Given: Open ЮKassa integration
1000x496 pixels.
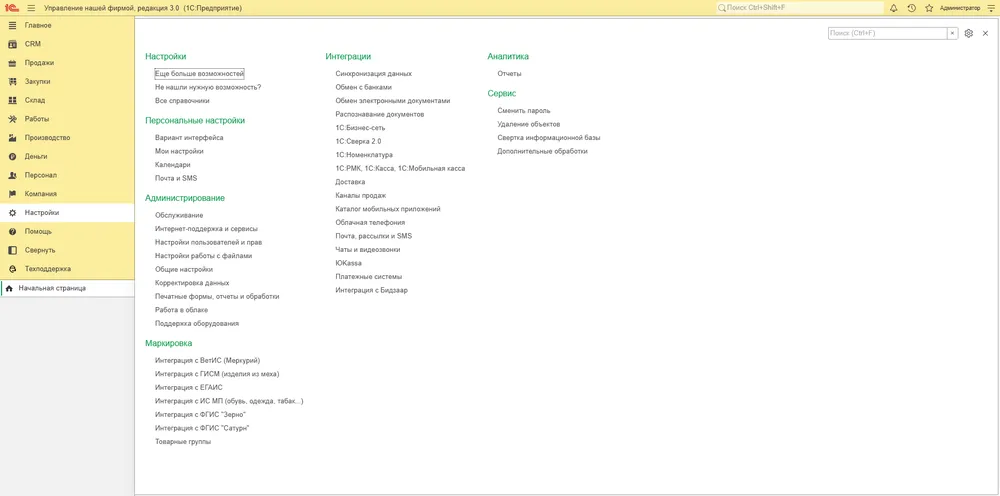Looking at the screenshot, I should point(348,263).
